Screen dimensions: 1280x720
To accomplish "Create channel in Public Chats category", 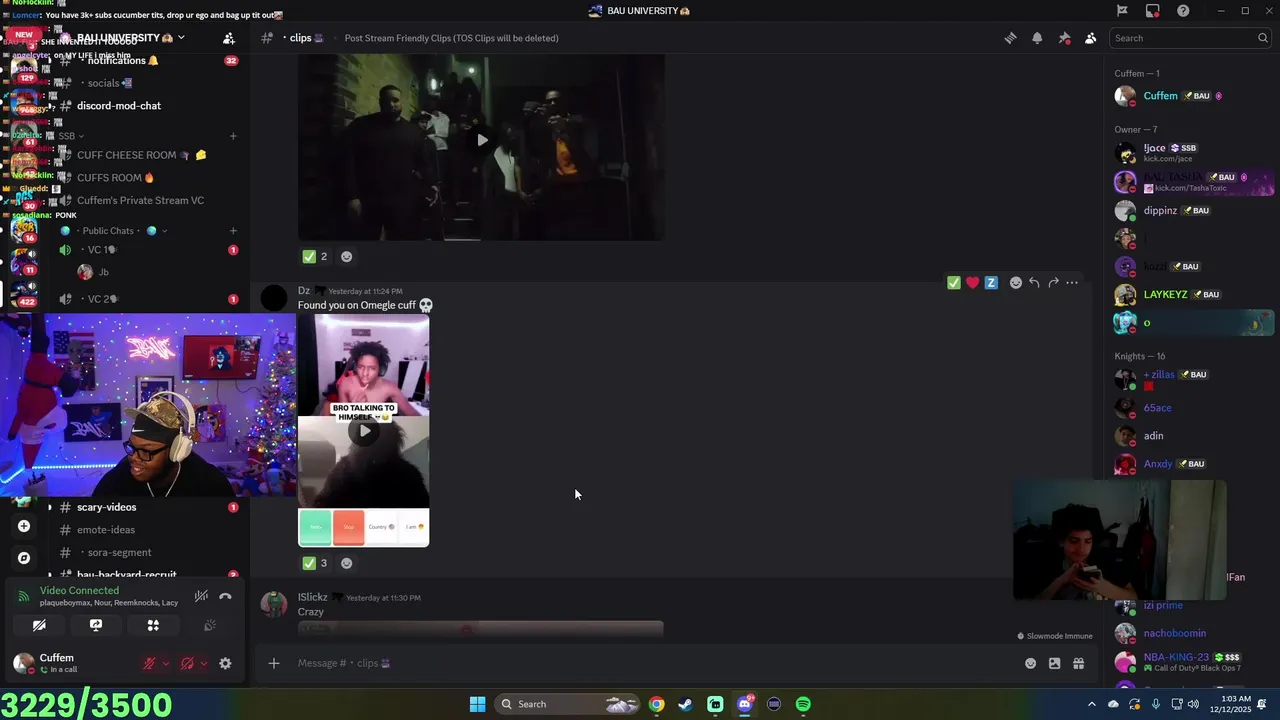I will click(x=233, y=231).
